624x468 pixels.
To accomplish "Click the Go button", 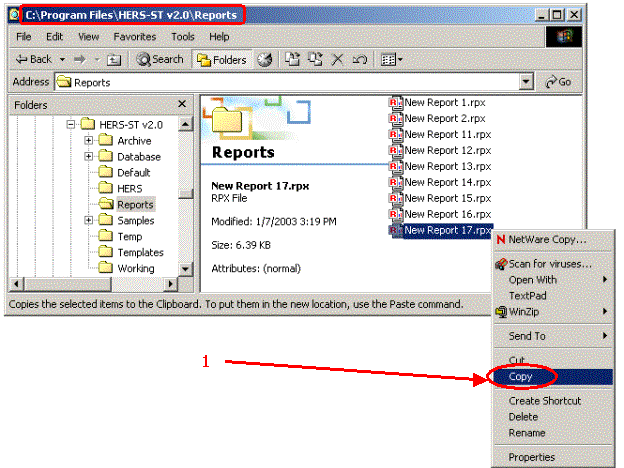I will pyautogui.click(x=558, y=82).
